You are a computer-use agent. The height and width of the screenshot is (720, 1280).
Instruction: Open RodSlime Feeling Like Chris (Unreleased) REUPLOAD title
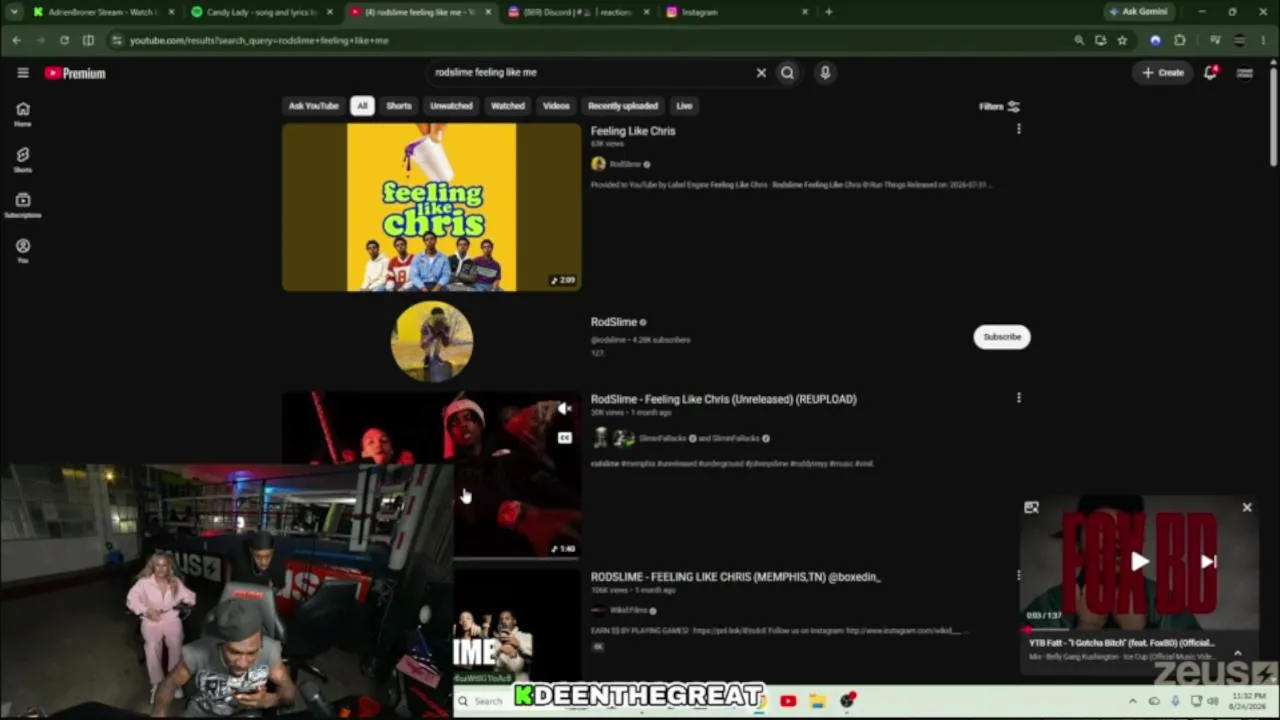pos(724,399)
